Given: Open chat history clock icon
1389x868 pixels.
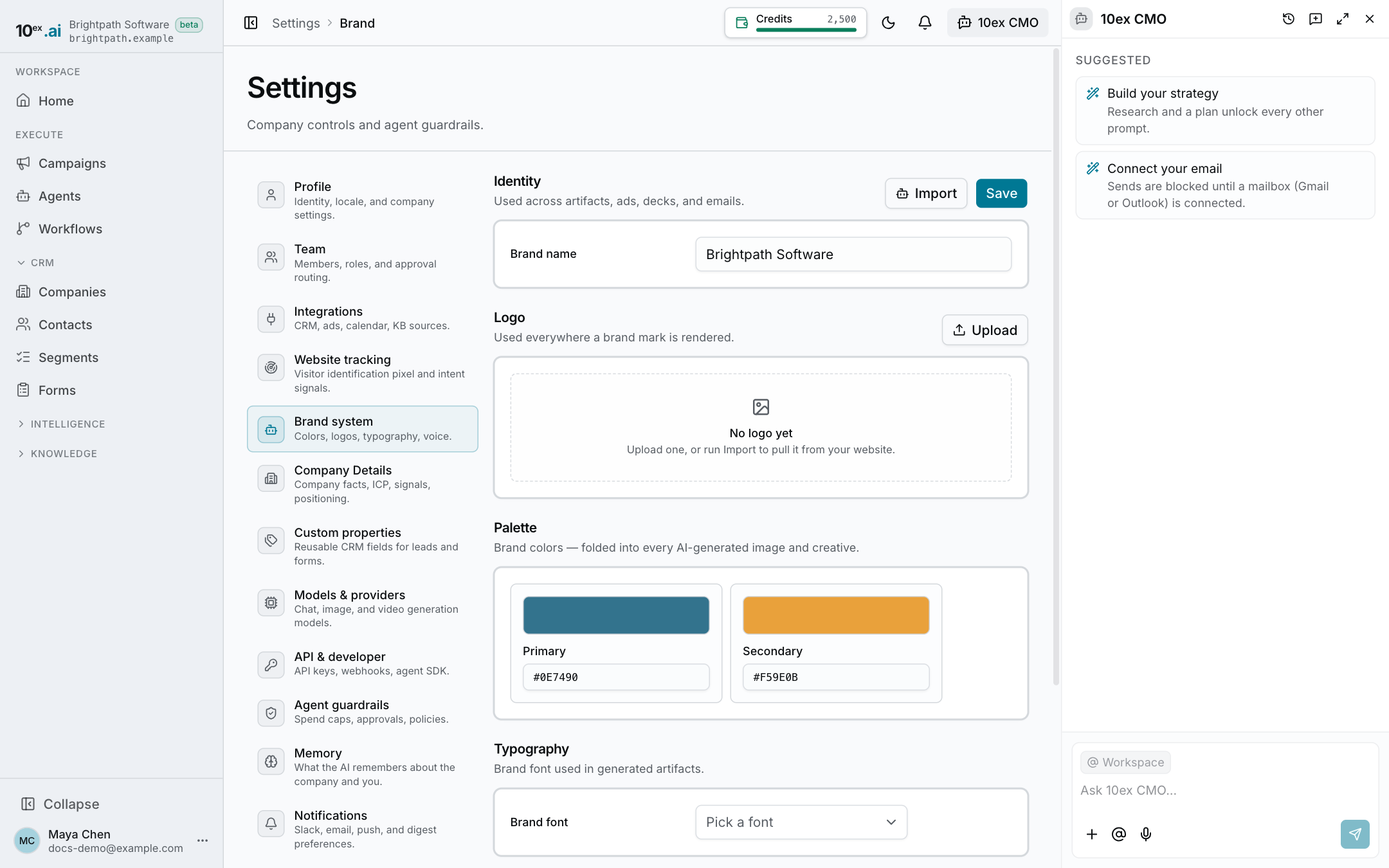Looking at the screenshot, I should (1288, 19).
